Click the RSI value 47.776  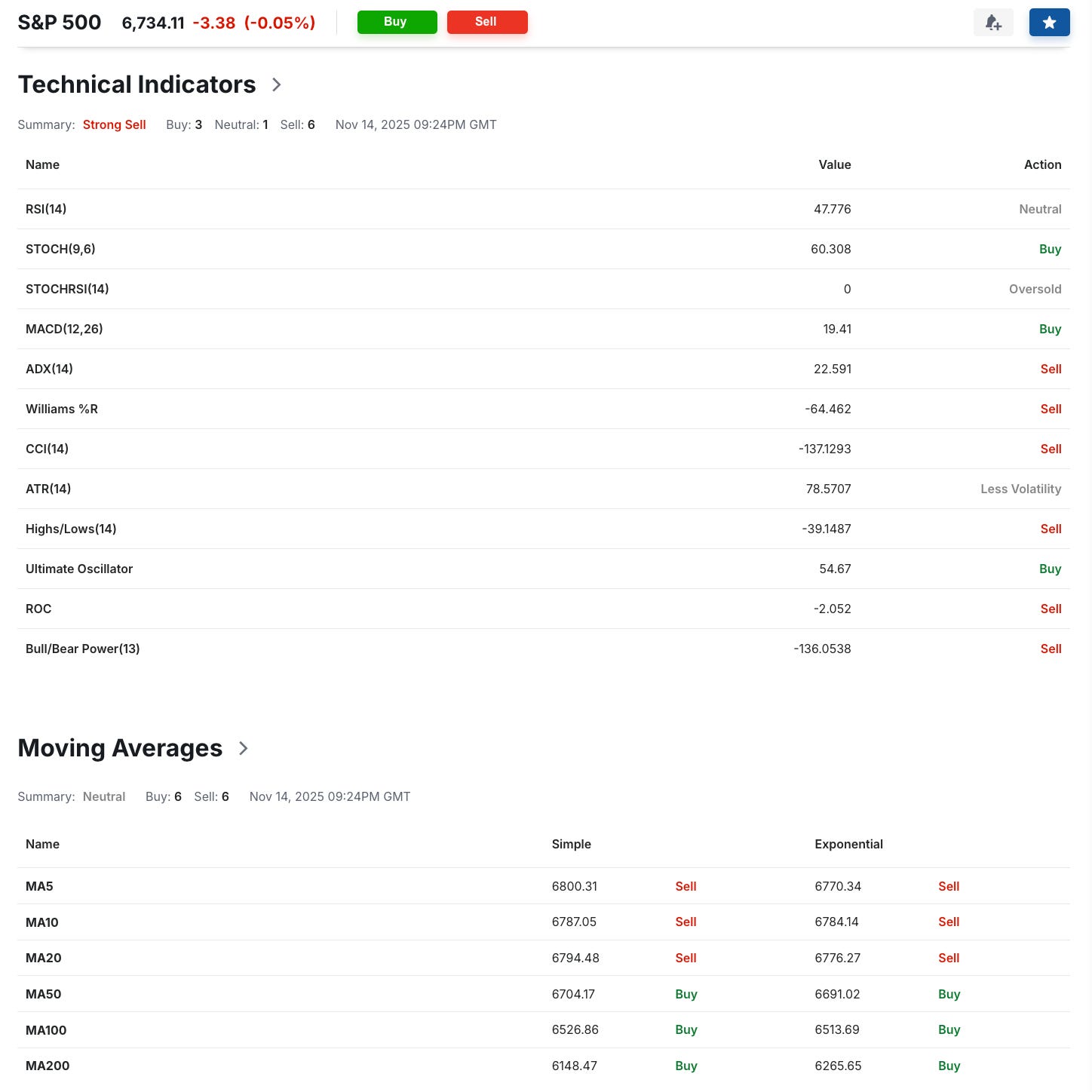pyautogui.click(x=833, y=209)
